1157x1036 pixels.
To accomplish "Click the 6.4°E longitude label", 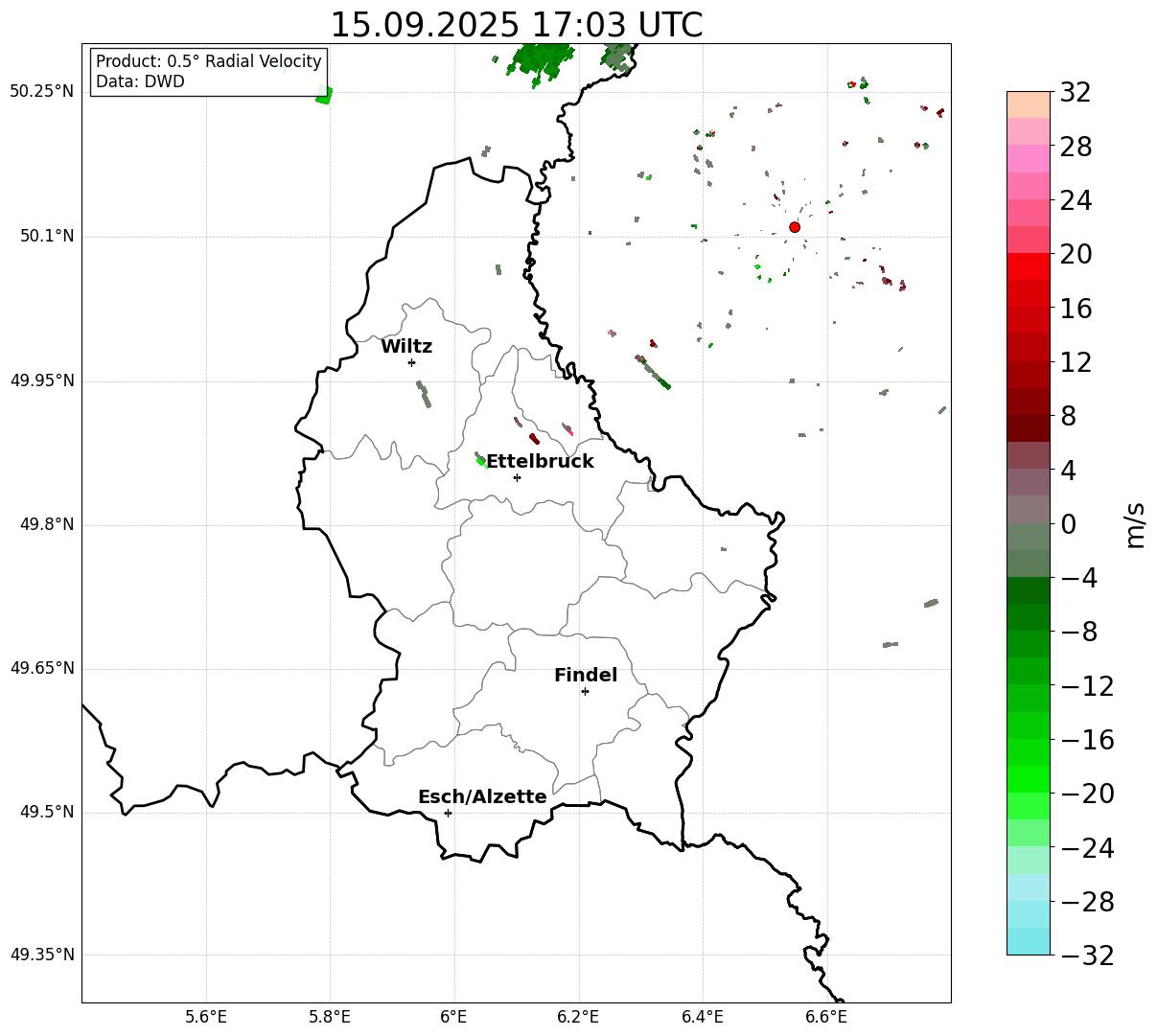I will 703,1017.
